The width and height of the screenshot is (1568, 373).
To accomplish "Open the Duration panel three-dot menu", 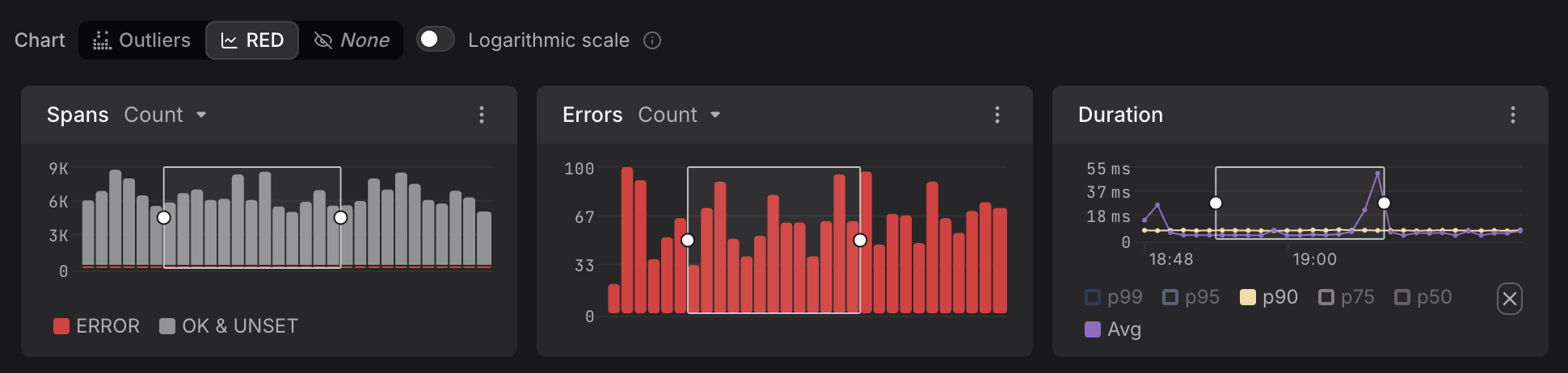I will 1513,115.
